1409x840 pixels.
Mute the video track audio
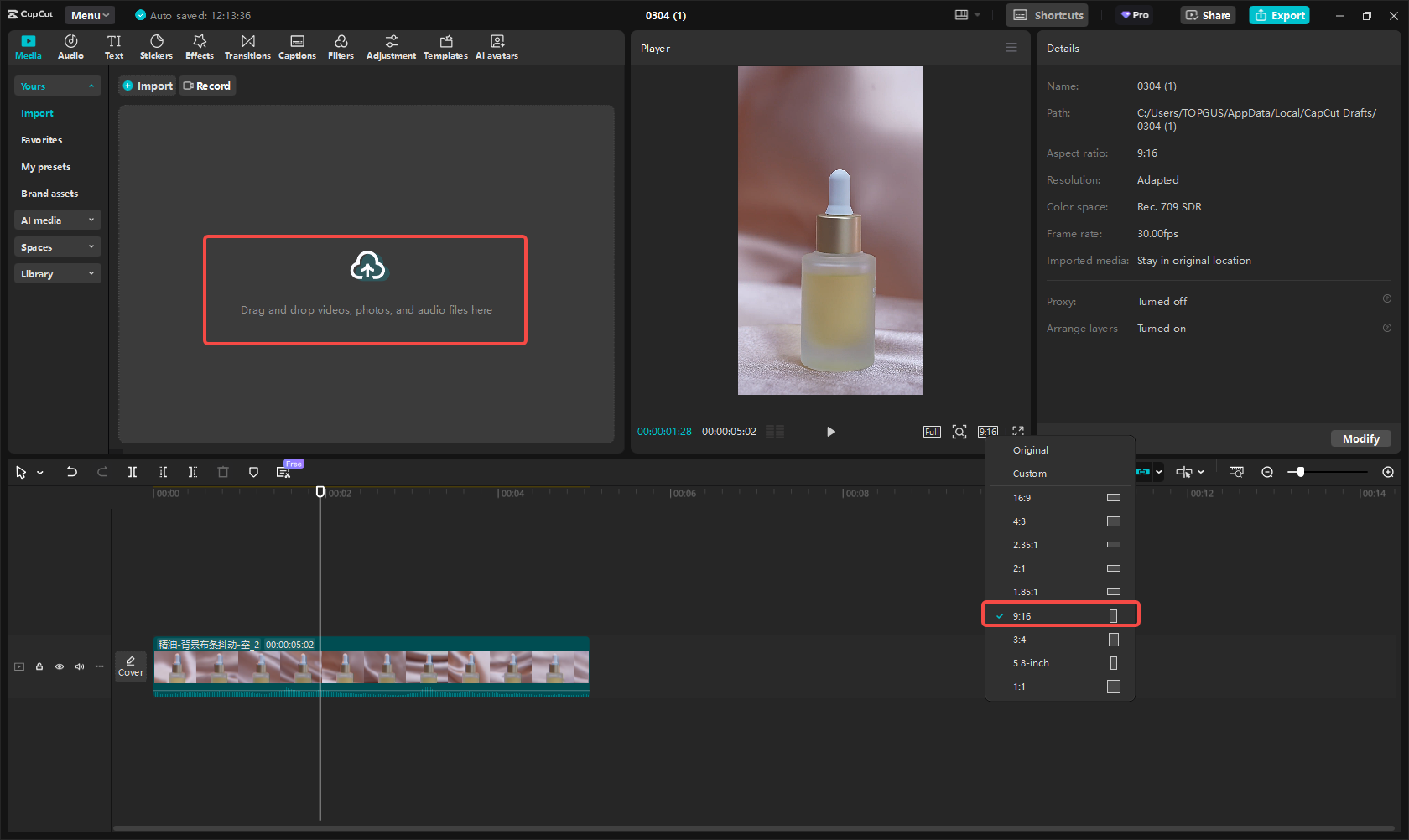click(x=80, y=666)
